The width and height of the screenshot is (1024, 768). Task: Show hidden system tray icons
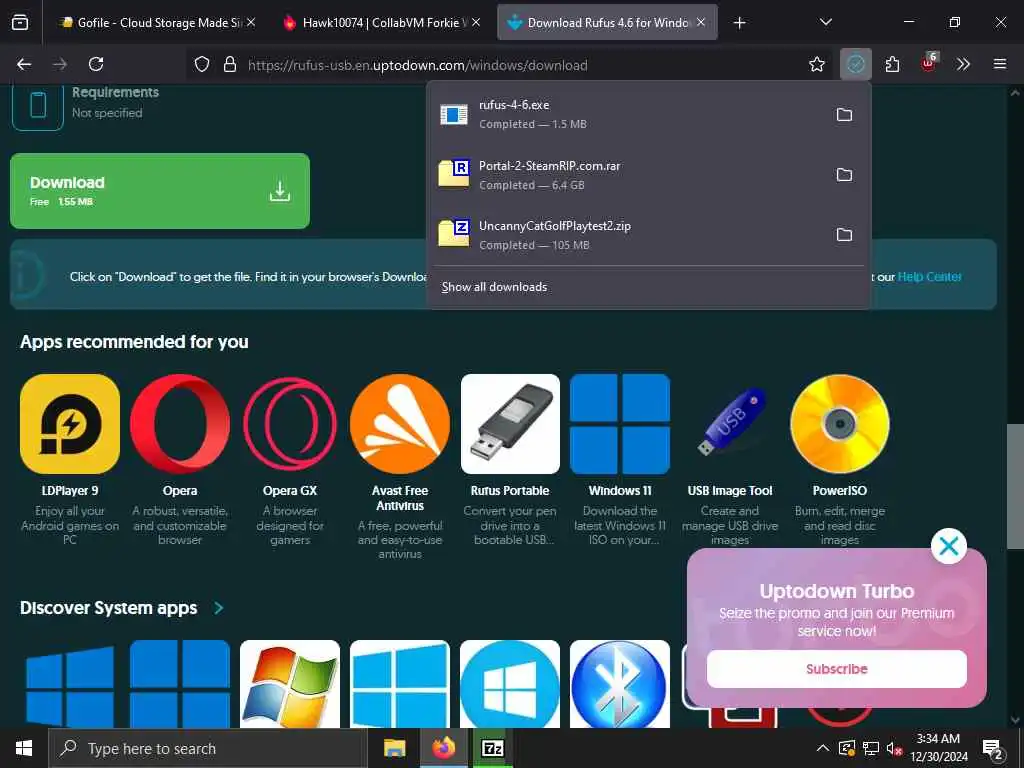pyautogui.click(x=823, y=748)
